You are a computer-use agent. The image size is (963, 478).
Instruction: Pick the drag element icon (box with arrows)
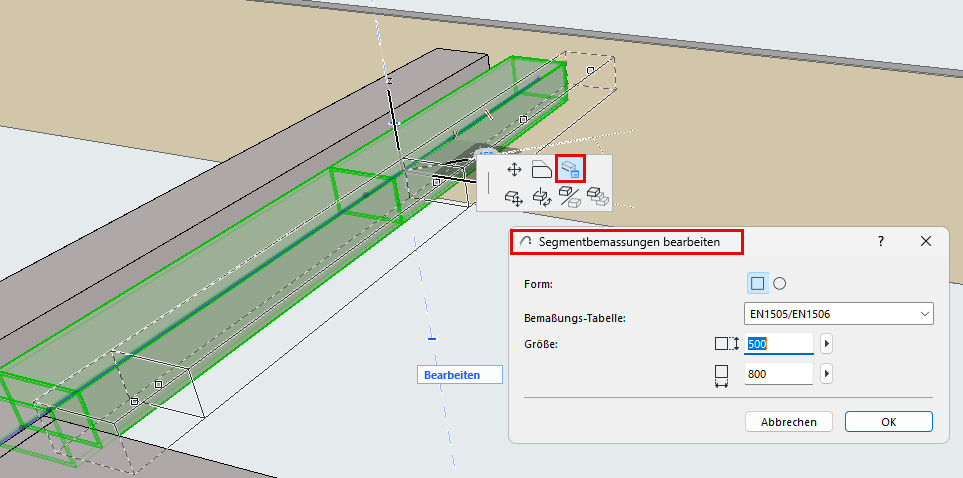click(514, 197)
